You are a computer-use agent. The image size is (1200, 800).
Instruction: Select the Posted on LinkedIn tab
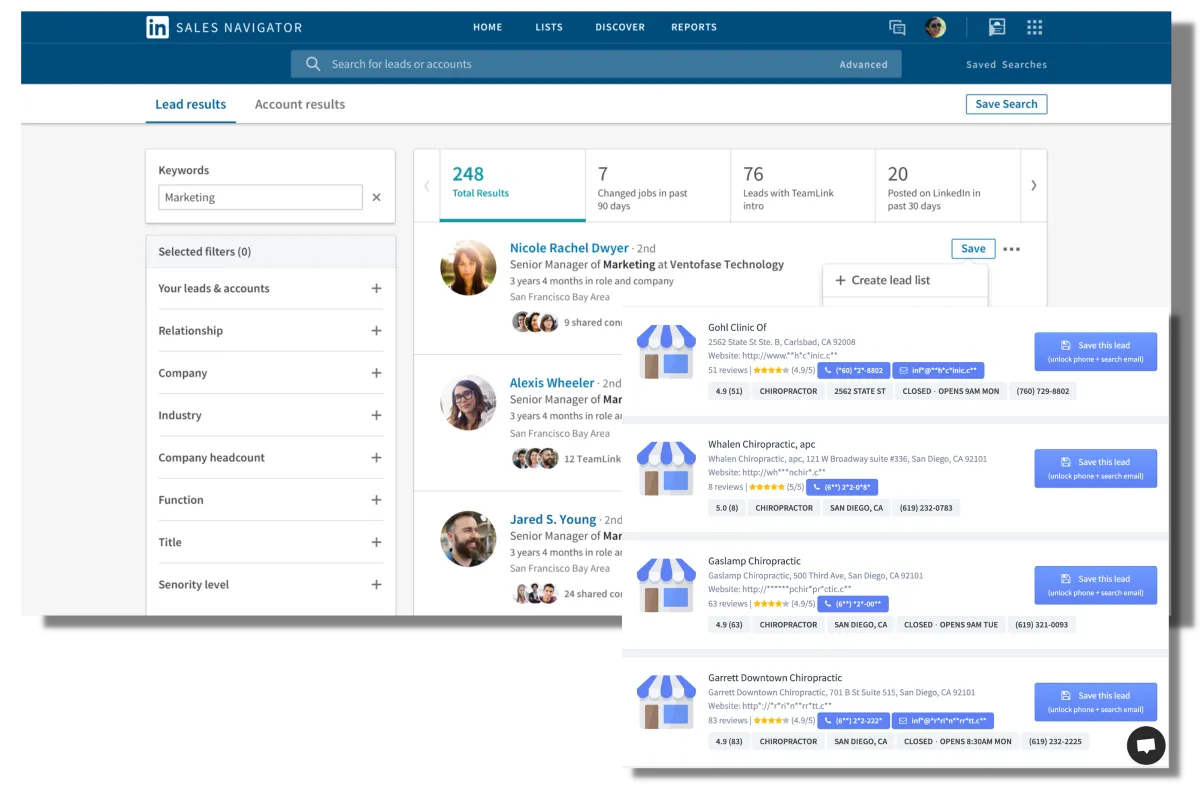pos(948,185)
